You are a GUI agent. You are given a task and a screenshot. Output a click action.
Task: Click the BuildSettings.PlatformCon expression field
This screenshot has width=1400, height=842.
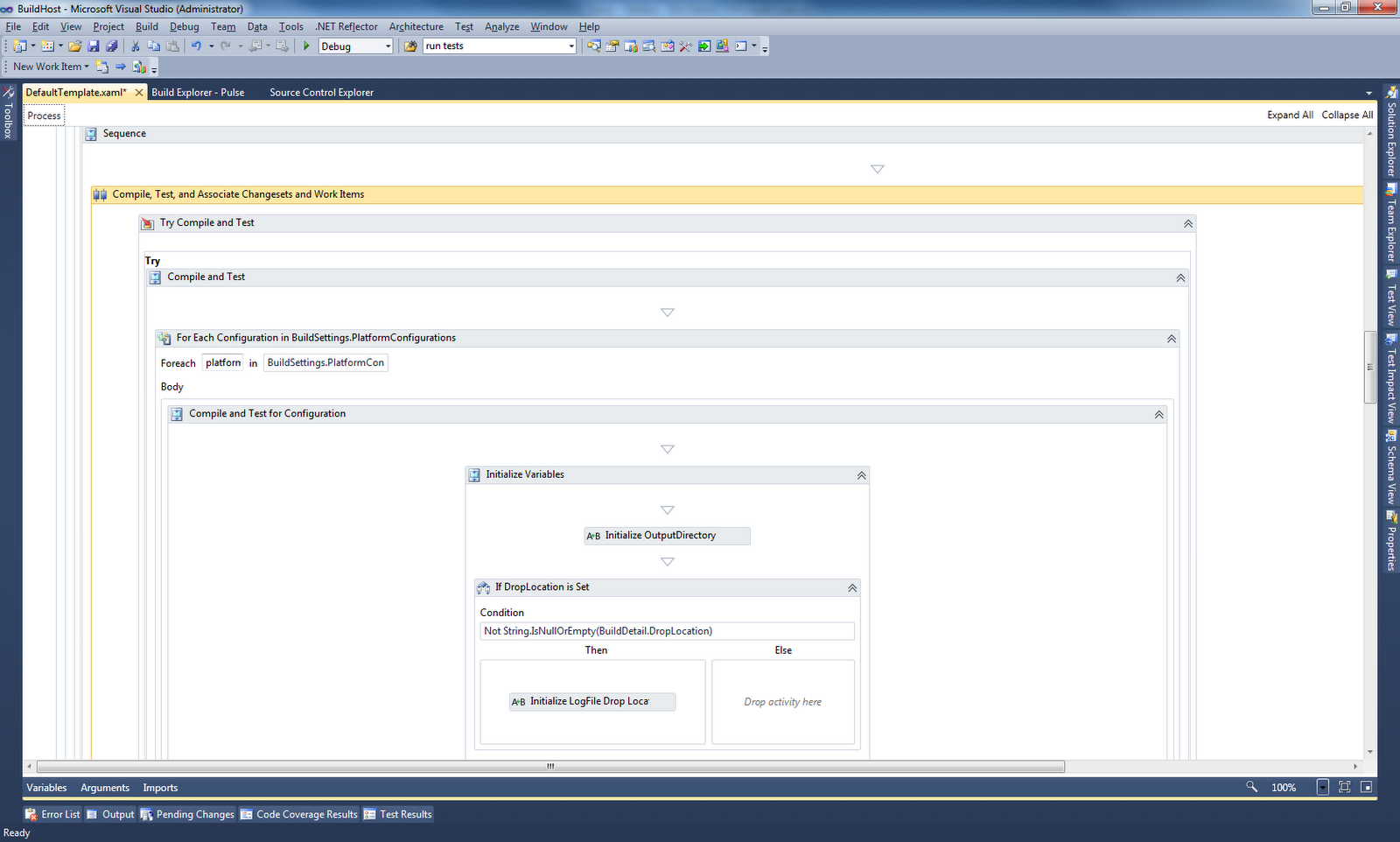point(325,362)
